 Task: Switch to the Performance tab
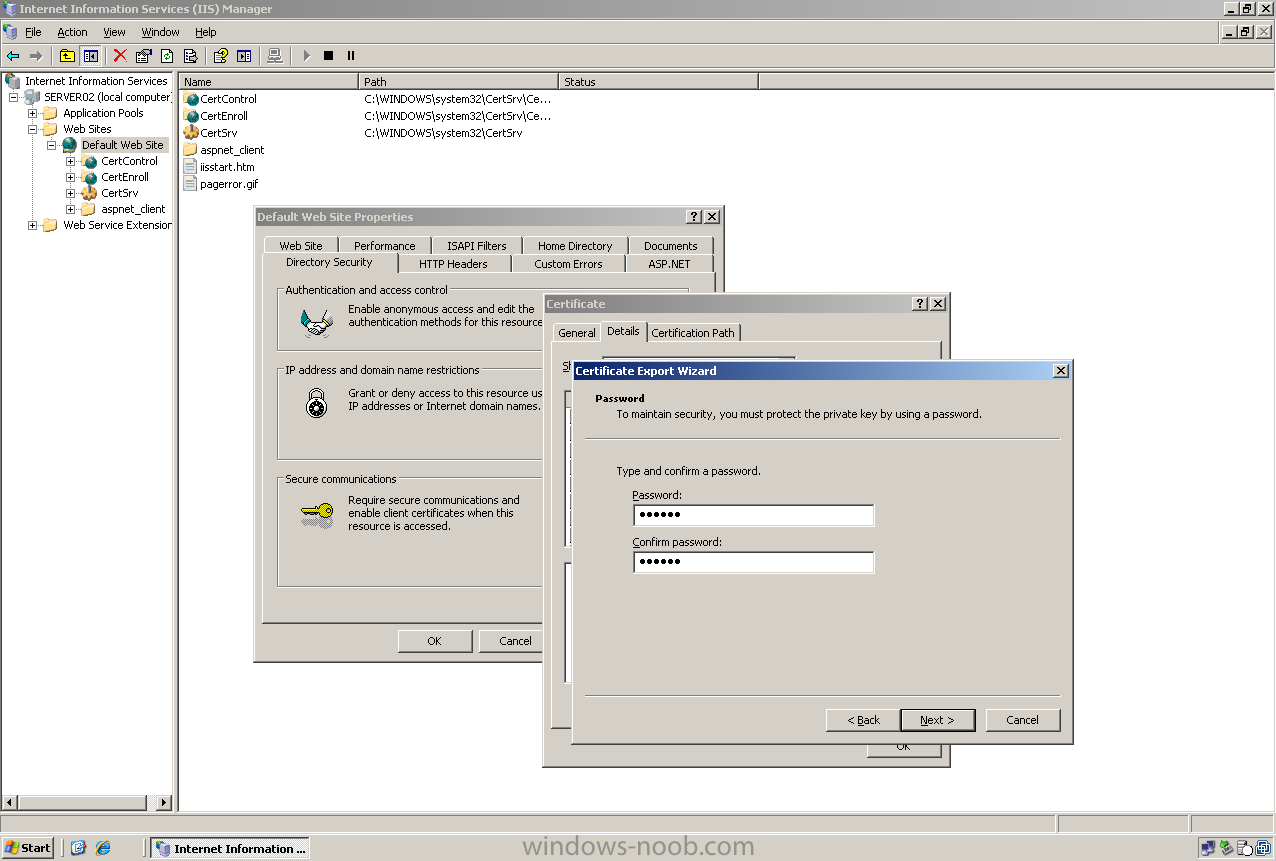point(384,246)
